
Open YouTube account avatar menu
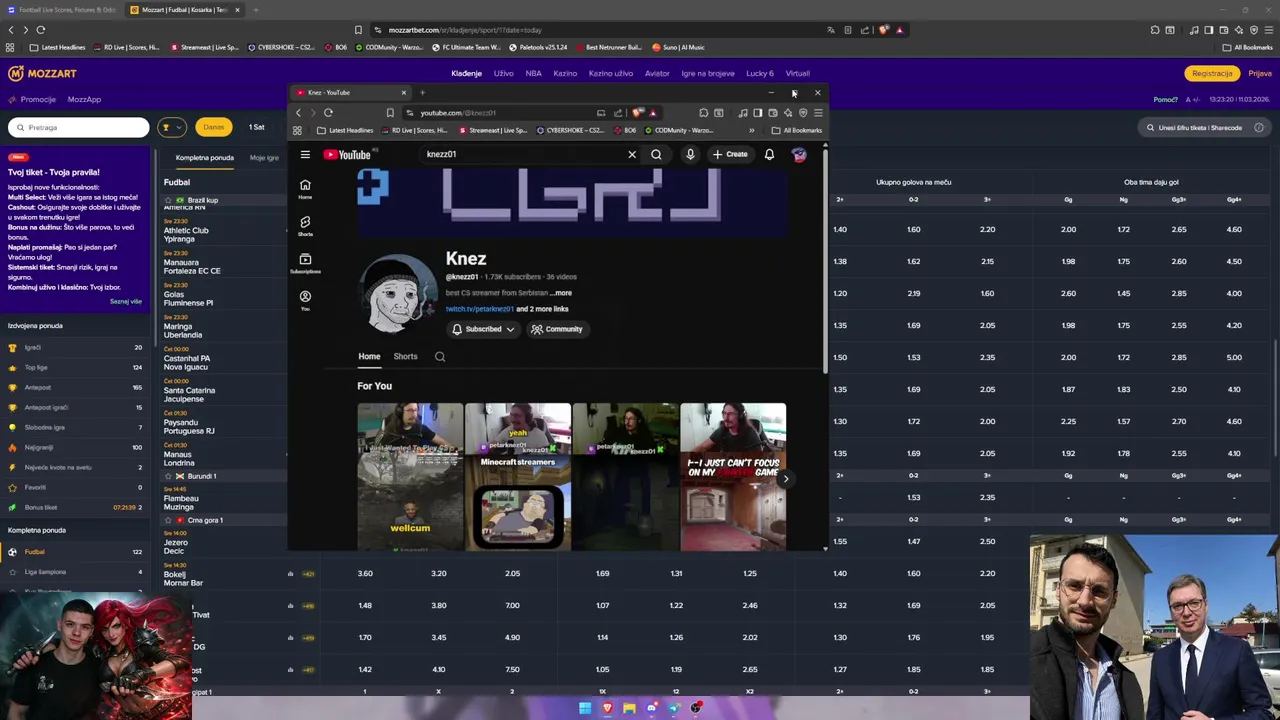pyautogui.click(x=799, y=154)
